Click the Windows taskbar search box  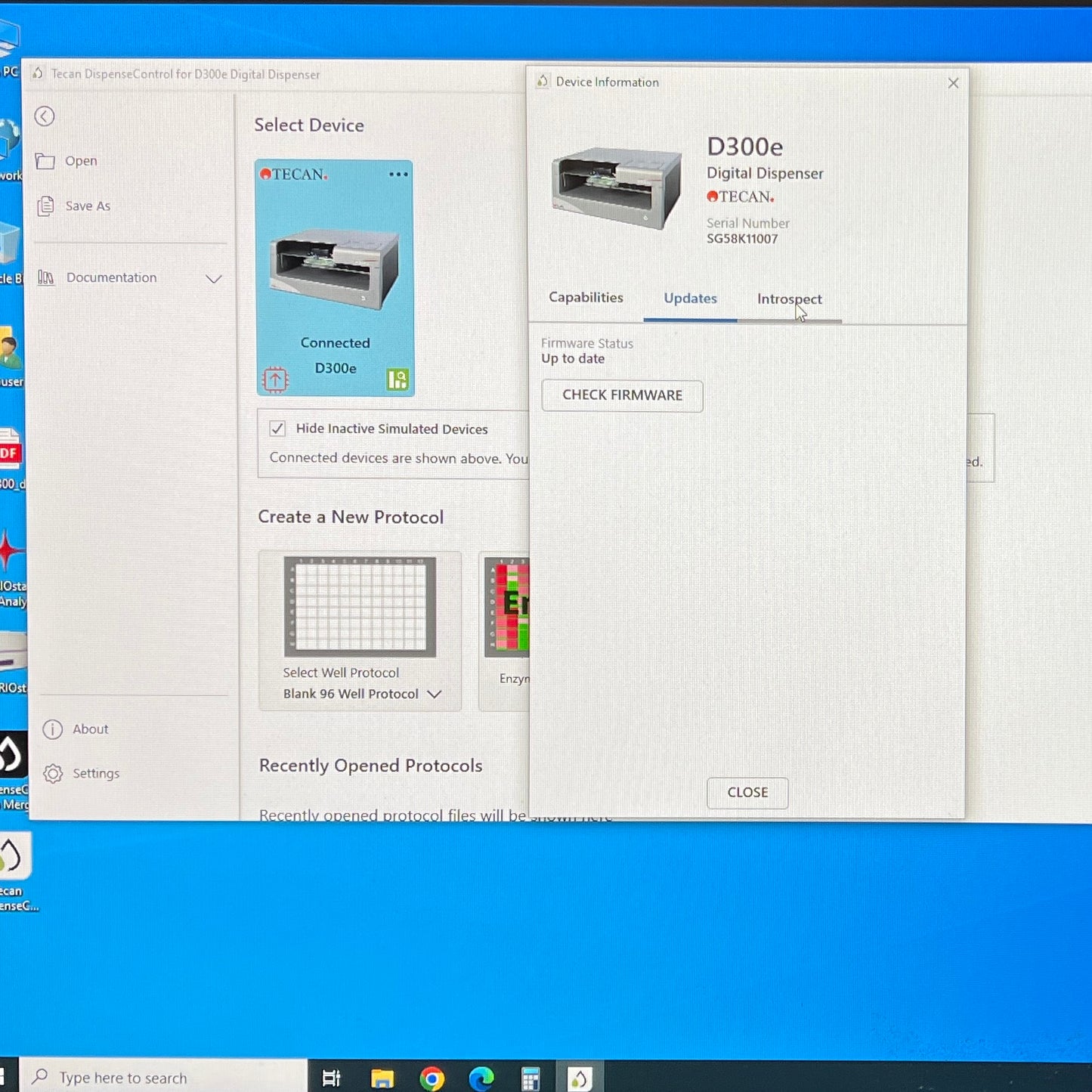tap(163, 1078)
